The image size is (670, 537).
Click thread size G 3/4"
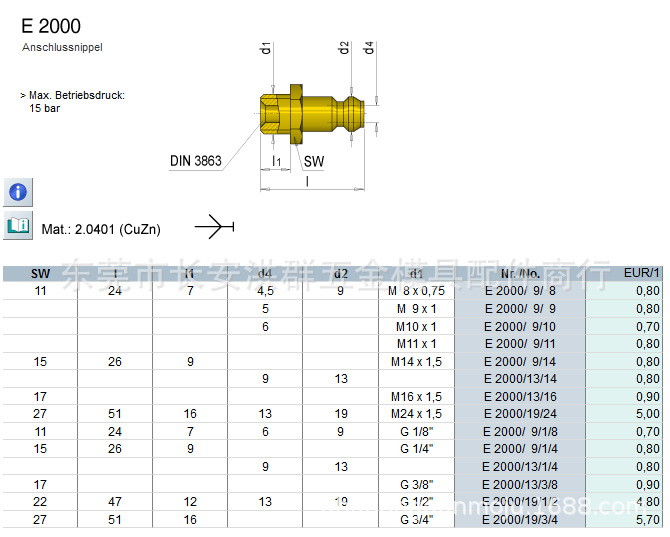click(x=416, y=520)
